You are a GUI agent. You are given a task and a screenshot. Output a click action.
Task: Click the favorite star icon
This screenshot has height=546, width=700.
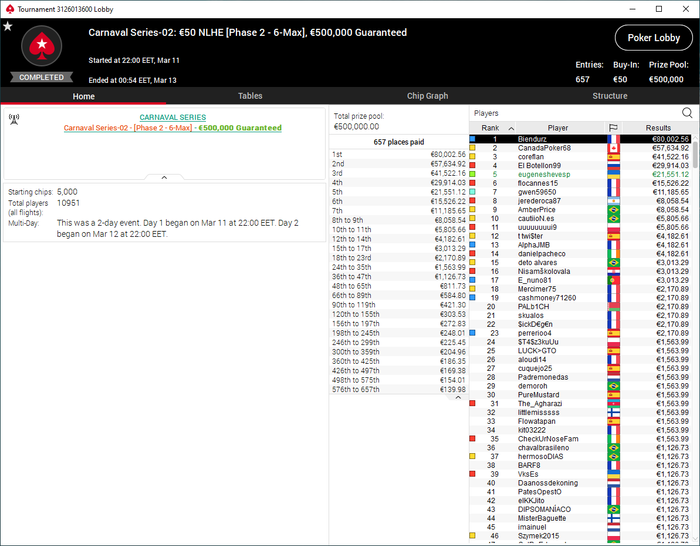[8, 26]
